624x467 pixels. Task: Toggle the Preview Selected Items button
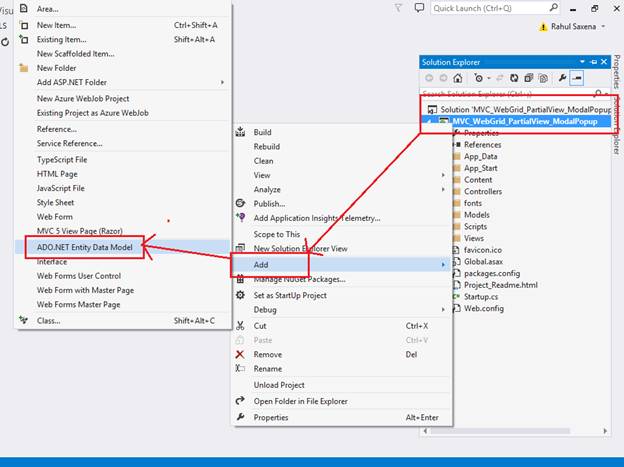[577, 78]
